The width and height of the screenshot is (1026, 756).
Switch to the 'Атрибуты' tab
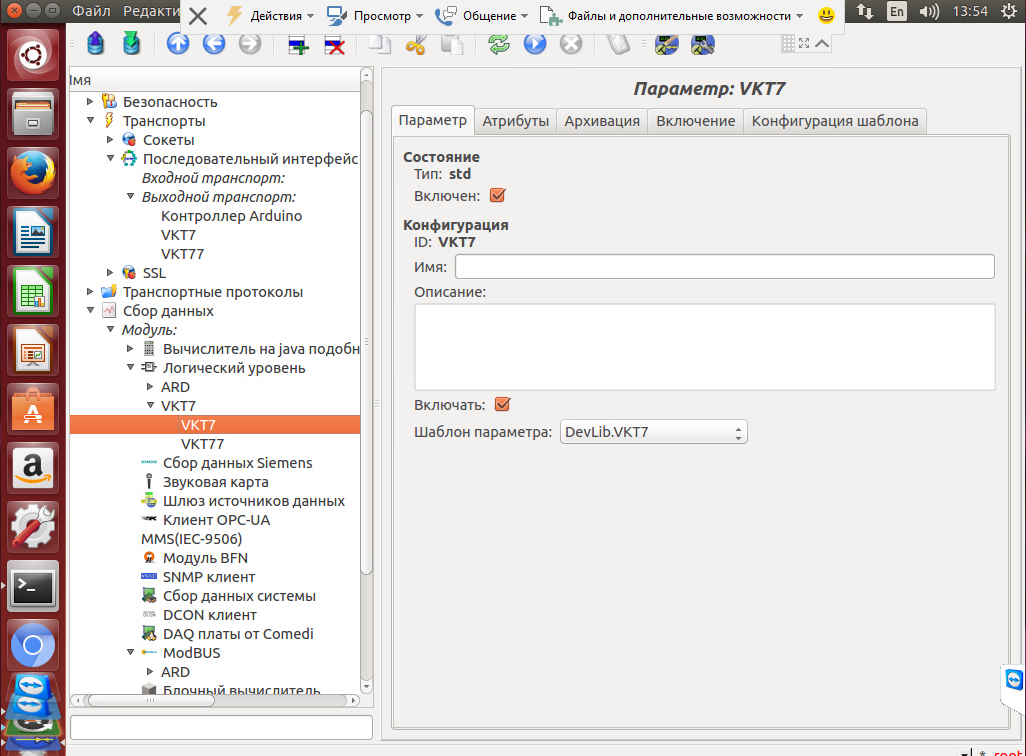pos(515,121)
